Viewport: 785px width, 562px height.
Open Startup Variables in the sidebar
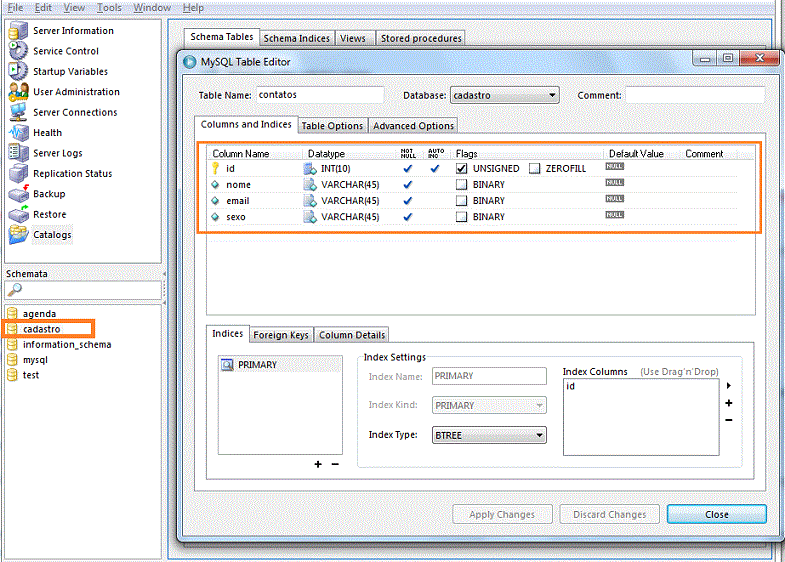(70, 72)
